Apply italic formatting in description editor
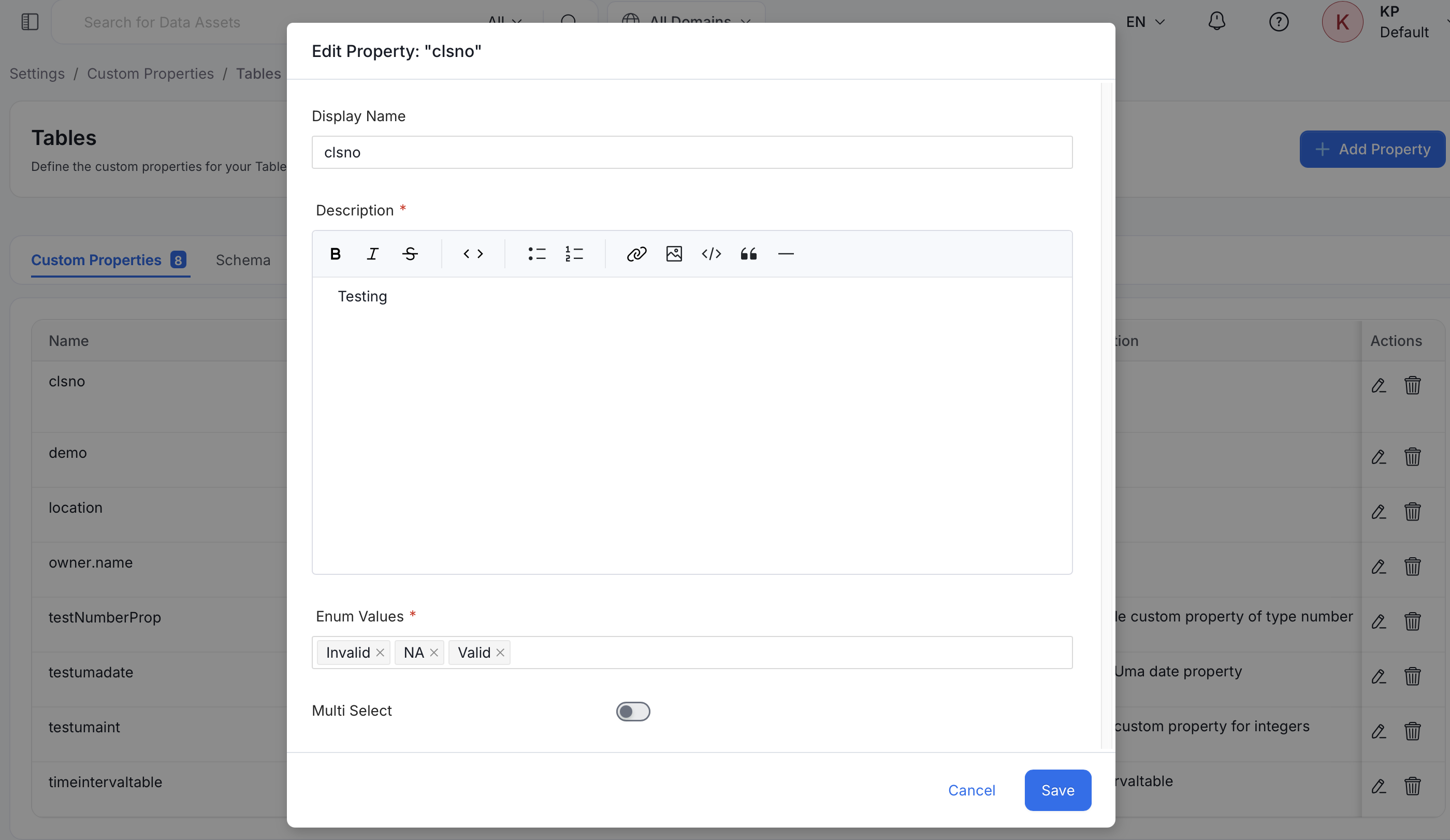The height and width of the screenshot is (840, 1450). coord(373,254)
